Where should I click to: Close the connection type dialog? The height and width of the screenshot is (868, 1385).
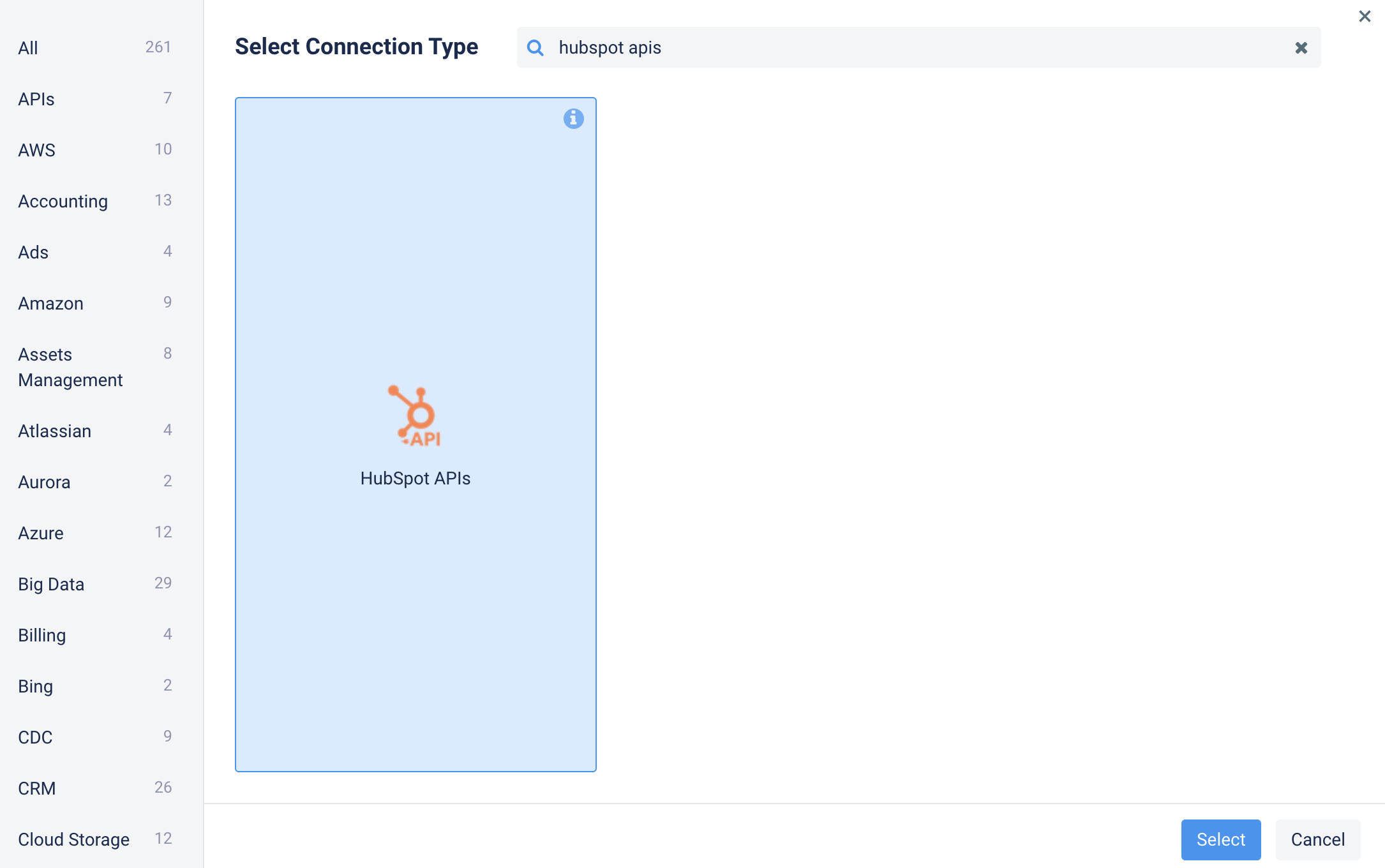pos(1365,16)
